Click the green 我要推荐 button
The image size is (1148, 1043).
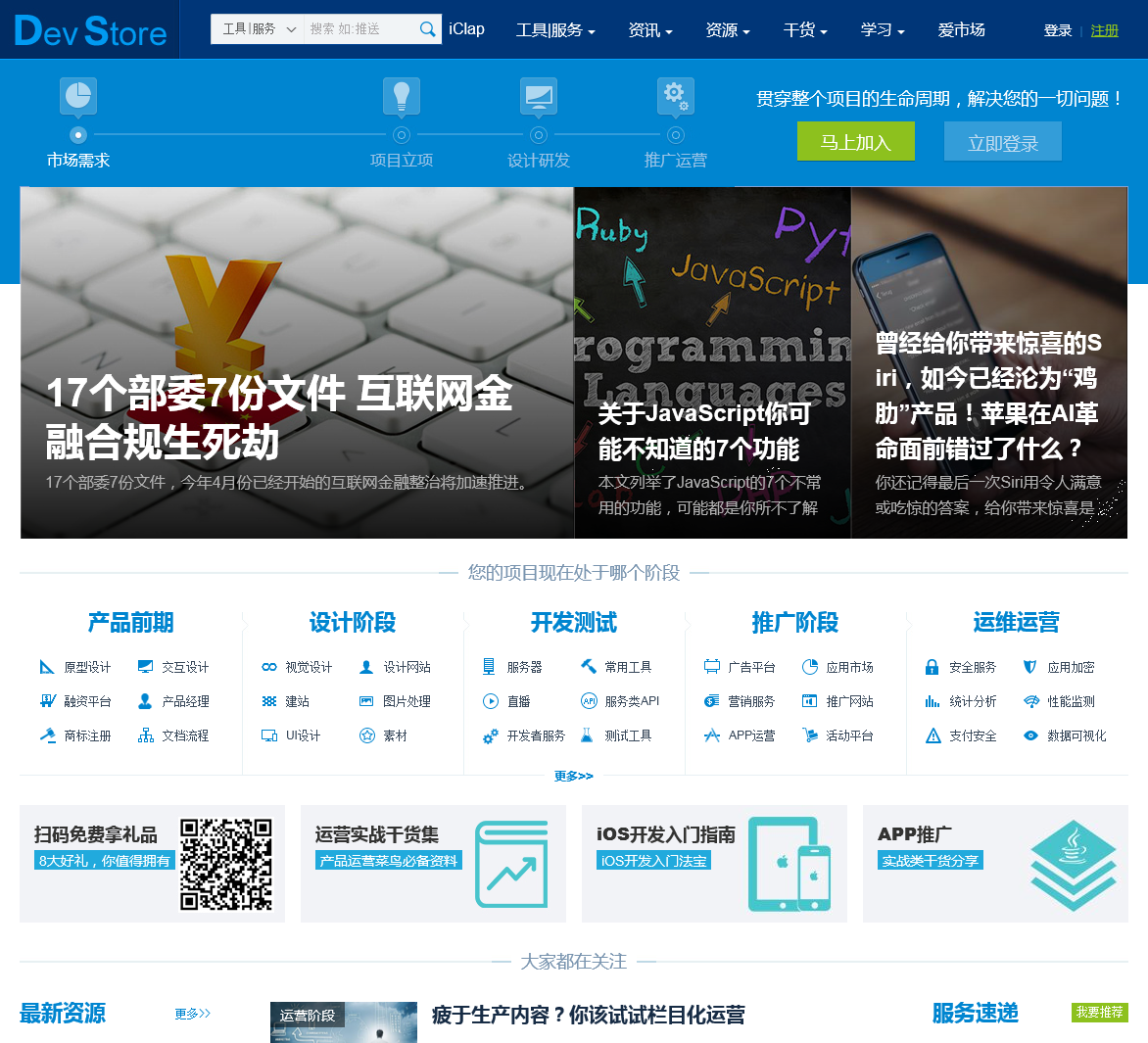(1100, 1013)
